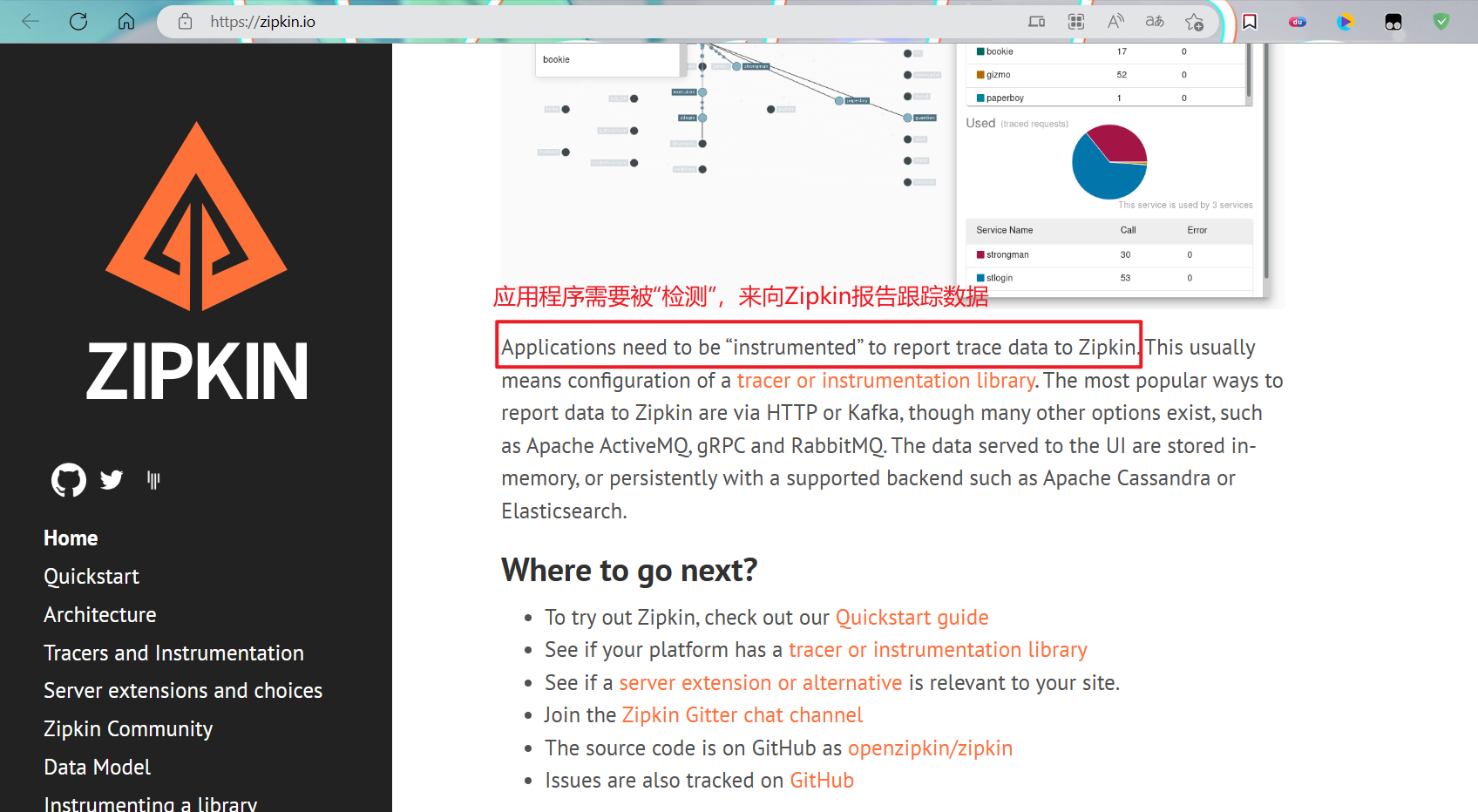Image resolution: width=1478 pixels, height=812 pixels.
Task: Open 'server extension or alternative' link
Action: tap(761, 683)
